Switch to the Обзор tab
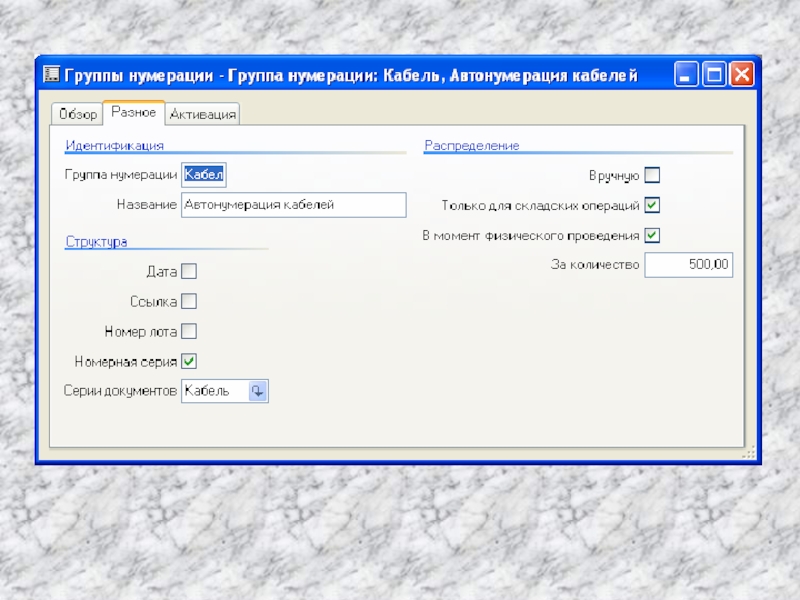 pyautogui.click(x=78, y=114)
